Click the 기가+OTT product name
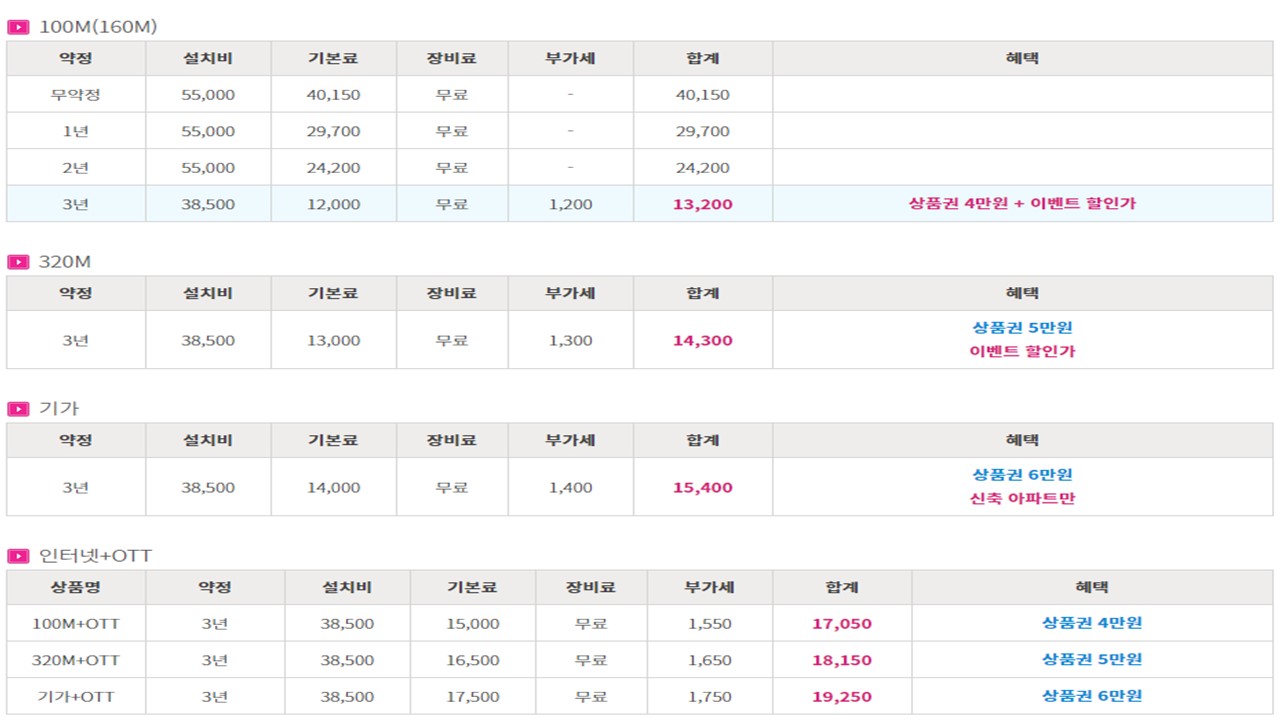The width and height of the screenshot is (1280, 720). click(76, 697)
